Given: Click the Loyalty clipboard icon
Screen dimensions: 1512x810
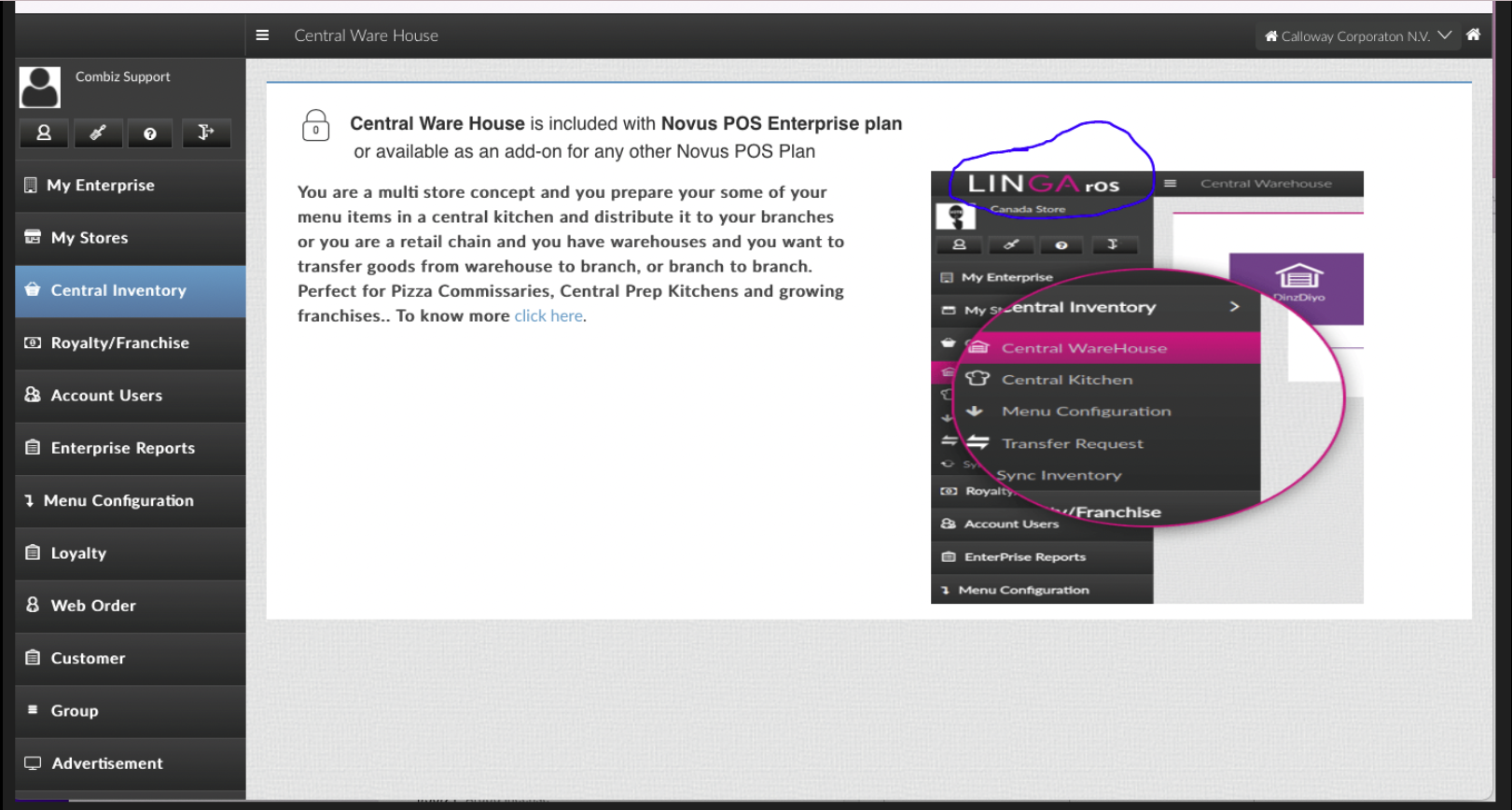Looking at the screenshot, I should point(33,552).
